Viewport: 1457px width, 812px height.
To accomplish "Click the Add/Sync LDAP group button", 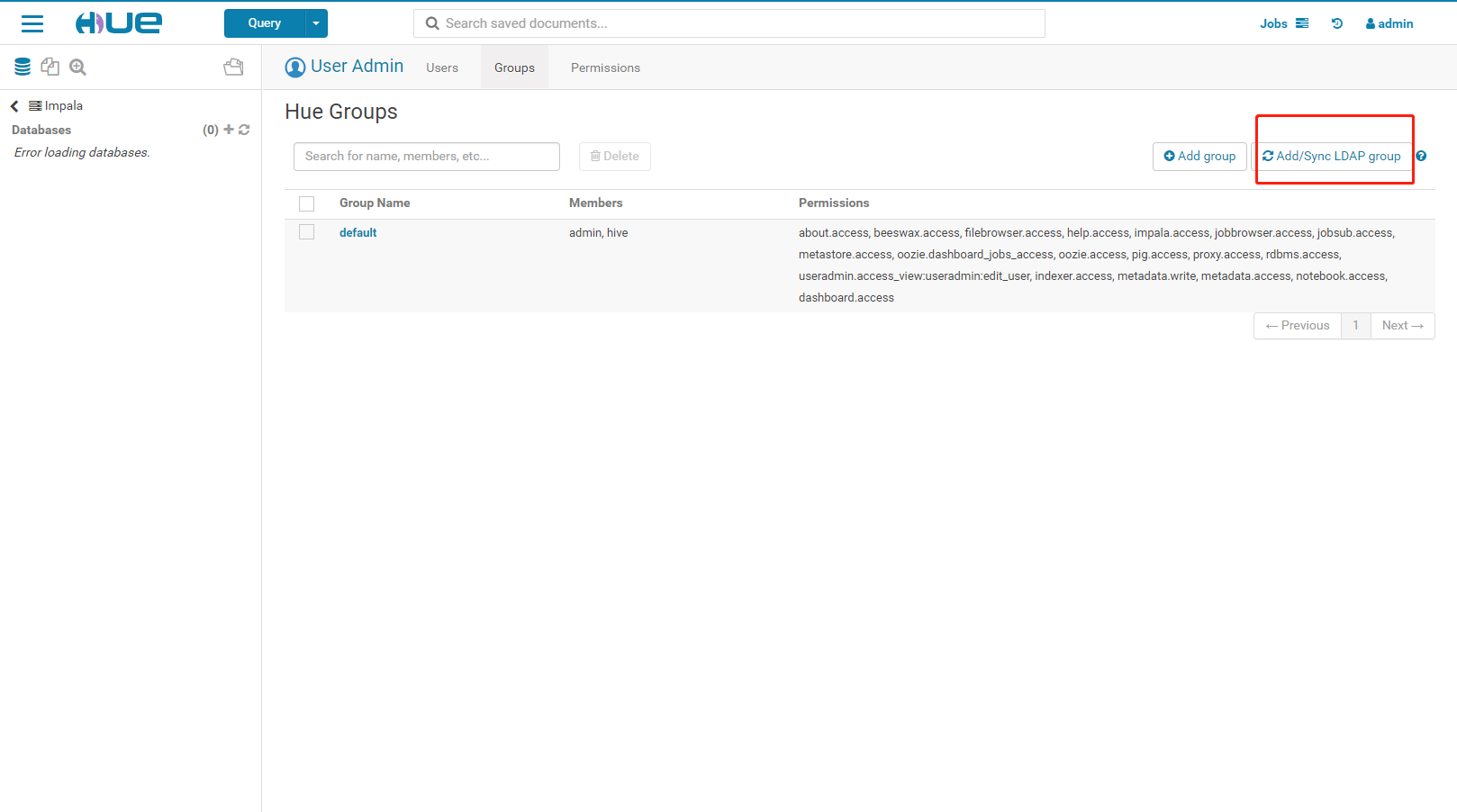I will pos(1332,157).
